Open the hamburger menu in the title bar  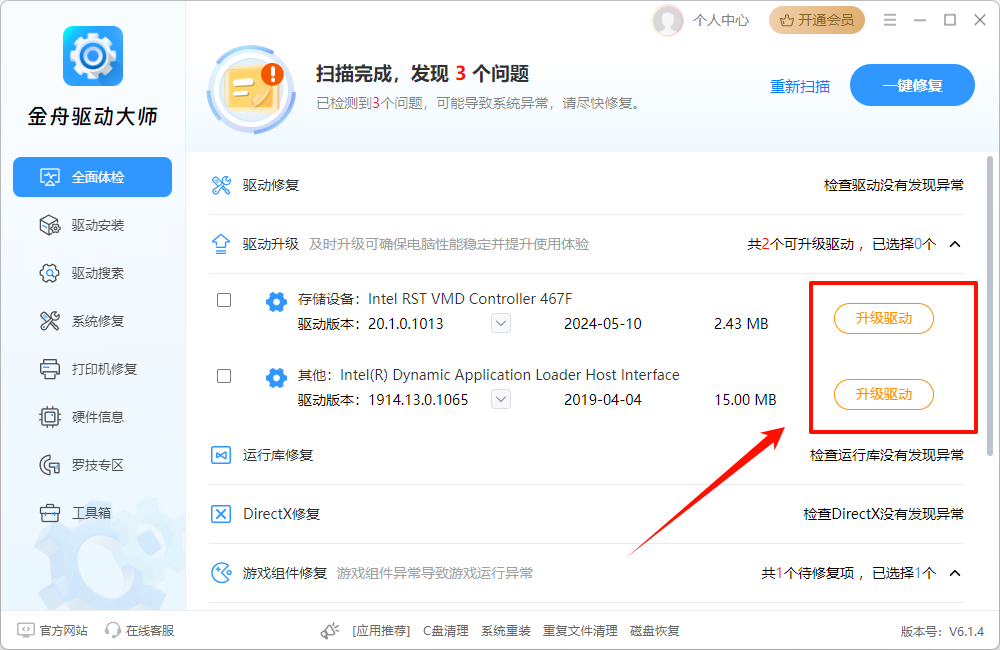(x=889, y=19)
